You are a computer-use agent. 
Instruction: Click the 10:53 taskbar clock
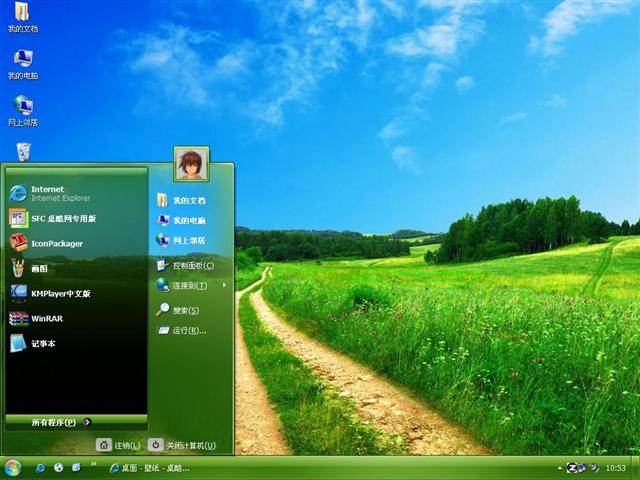tap(616, 468)
